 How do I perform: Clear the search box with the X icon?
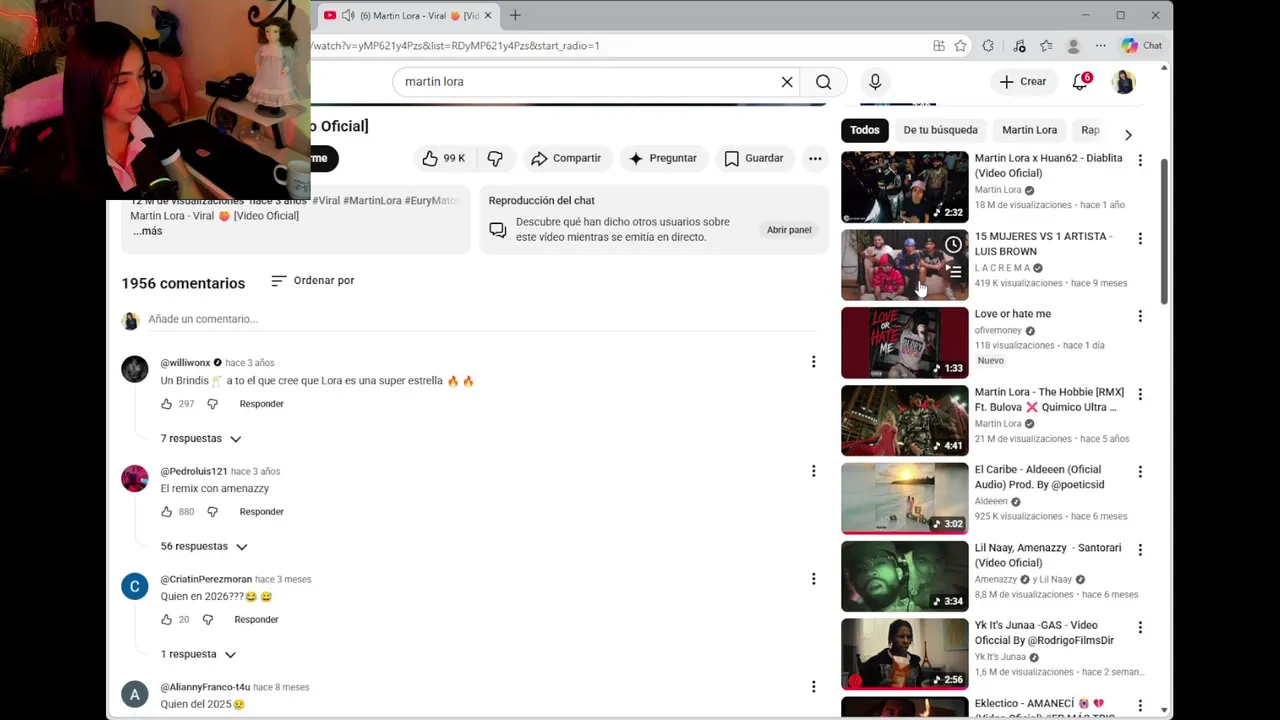pyautogui.click(x=787, y=82)
